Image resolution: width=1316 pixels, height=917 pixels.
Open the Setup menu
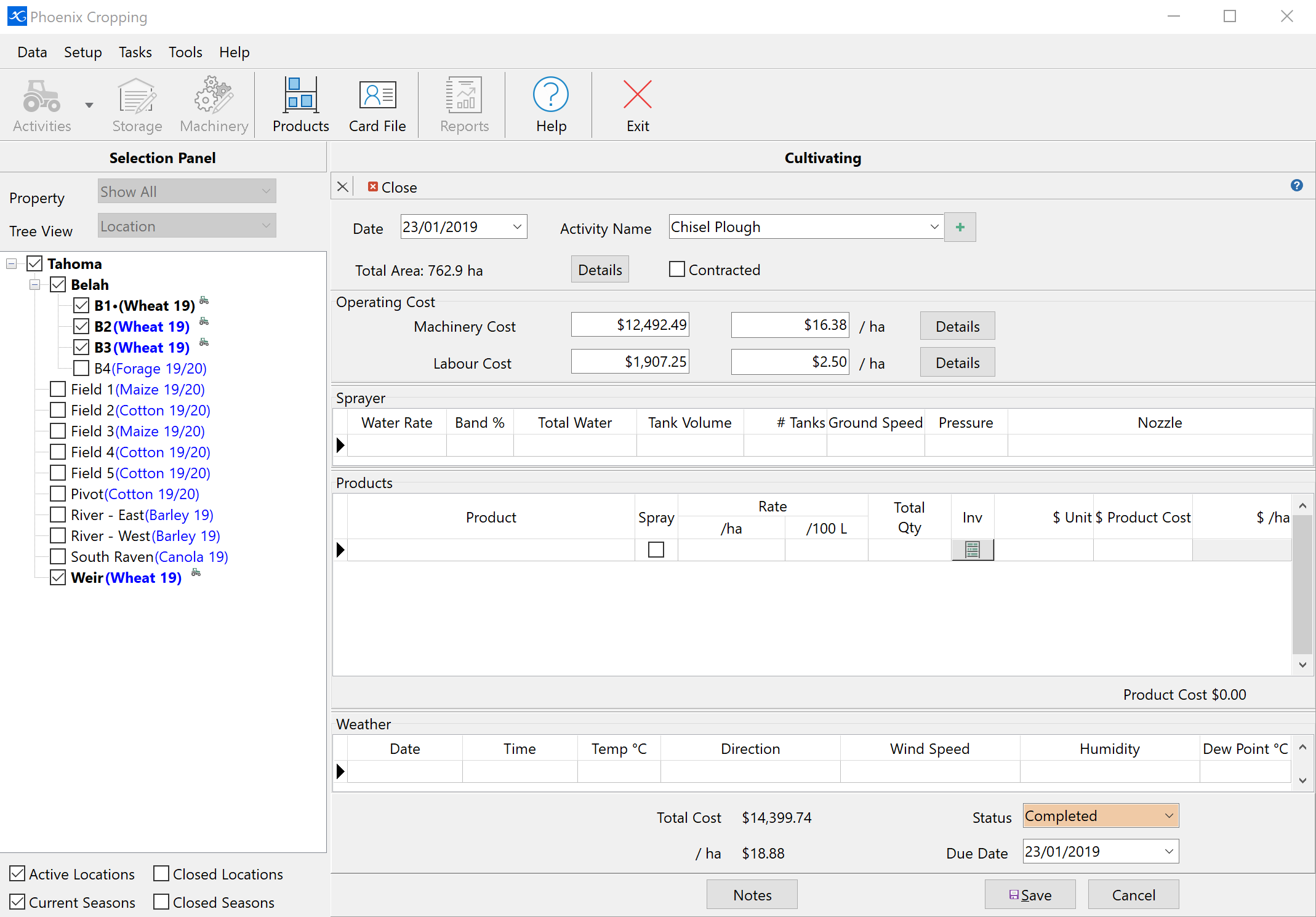83,52
